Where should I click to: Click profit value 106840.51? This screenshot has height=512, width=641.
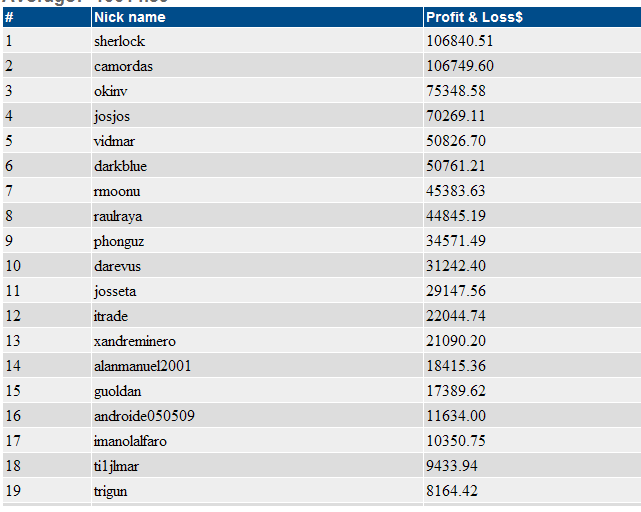[x=459, y=41]
